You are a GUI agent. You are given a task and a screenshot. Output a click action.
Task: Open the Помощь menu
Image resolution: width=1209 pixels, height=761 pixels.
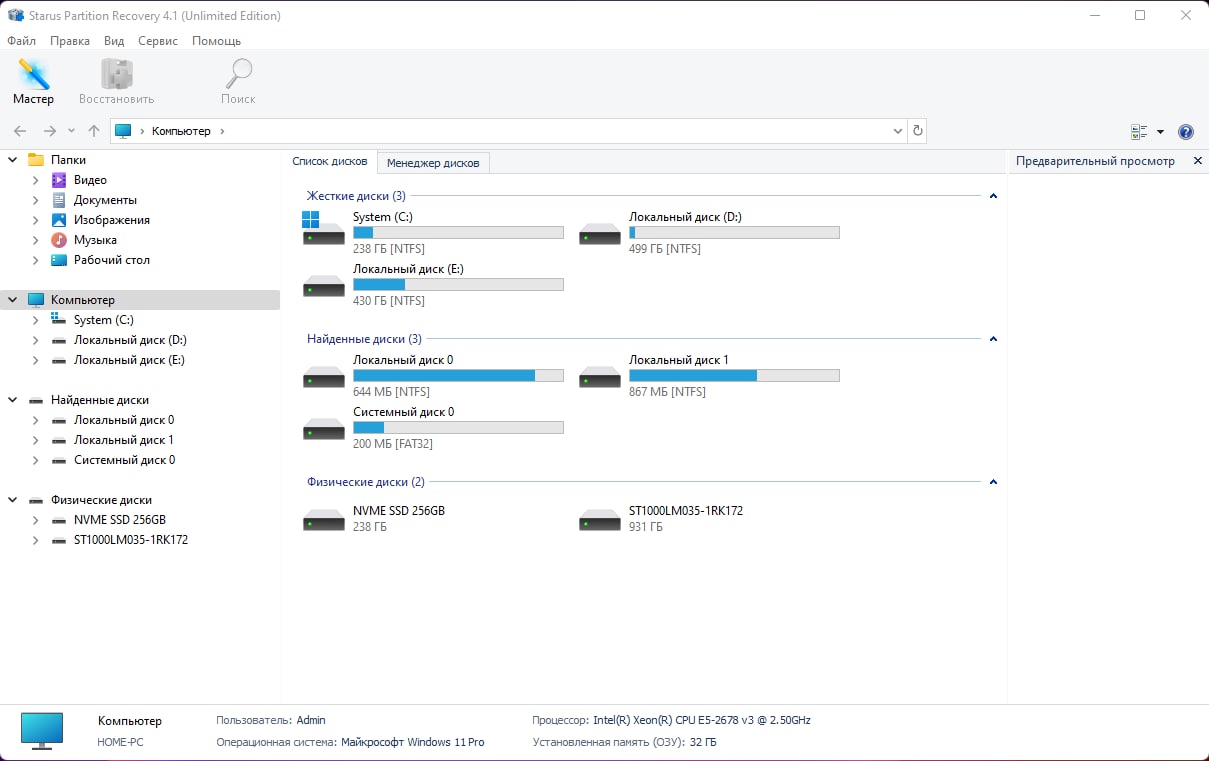click(216, 41)
